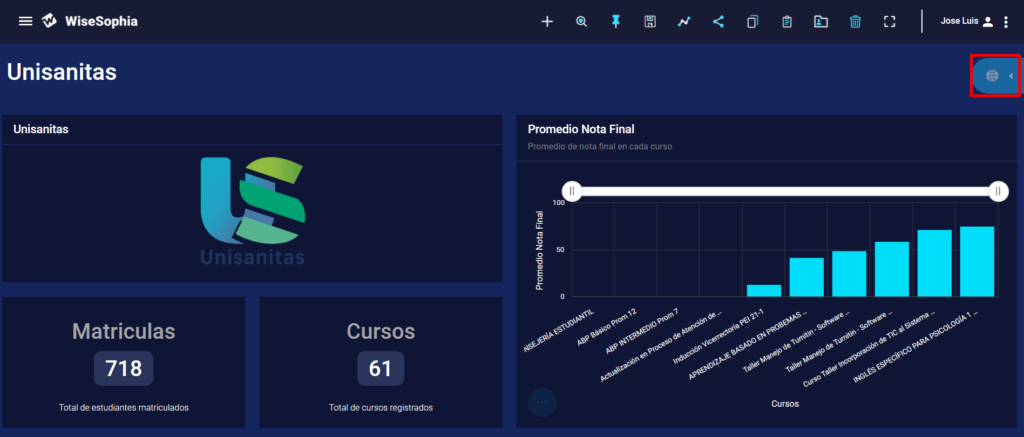Click the INGLÉS ESPECÍFICO PARA PSICOLOGÍA bar
The image size is (1024, 437).
[x=976, y=261]
